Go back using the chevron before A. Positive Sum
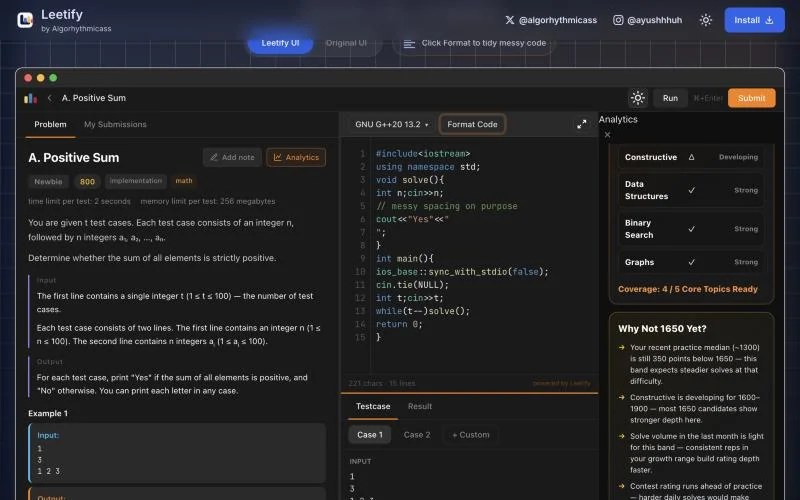This screenshot has height=500, width=800. [x=49, y=98]
